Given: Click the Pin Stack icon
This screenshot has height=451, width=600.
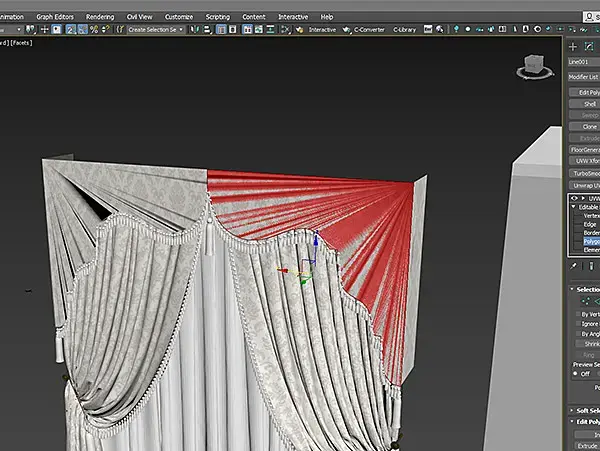Looking at the screenshot, I should click(x=573, y=267).
